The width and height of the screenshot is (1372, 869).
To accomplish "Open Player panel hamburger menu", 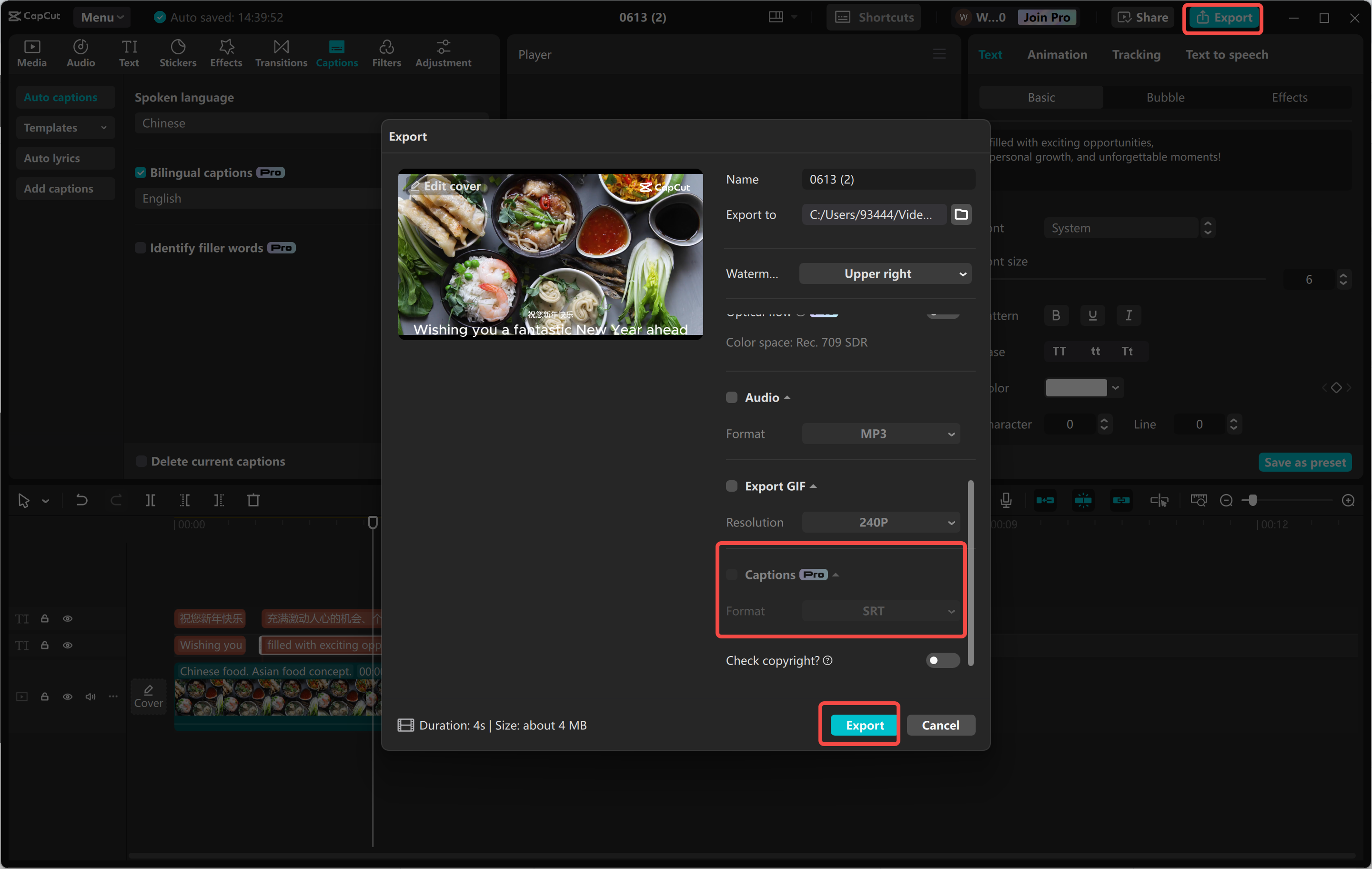I will [939, 54].
